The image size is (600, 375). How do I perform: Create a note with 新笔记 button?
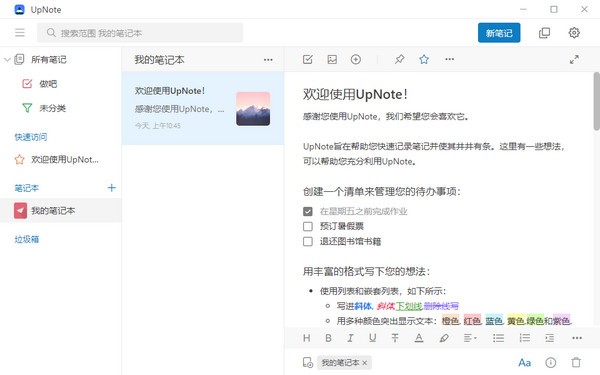(499, 33)
